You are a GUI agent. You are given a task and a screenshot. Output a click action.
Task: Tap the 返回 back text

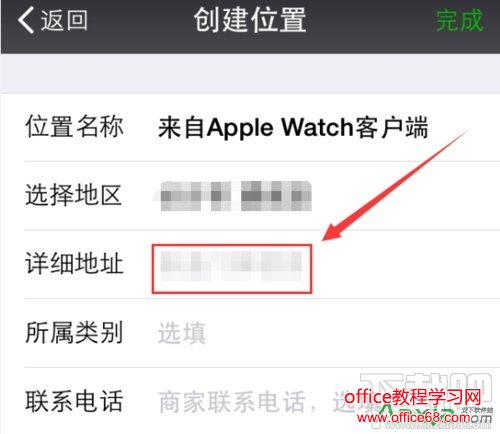coord(64,20)
